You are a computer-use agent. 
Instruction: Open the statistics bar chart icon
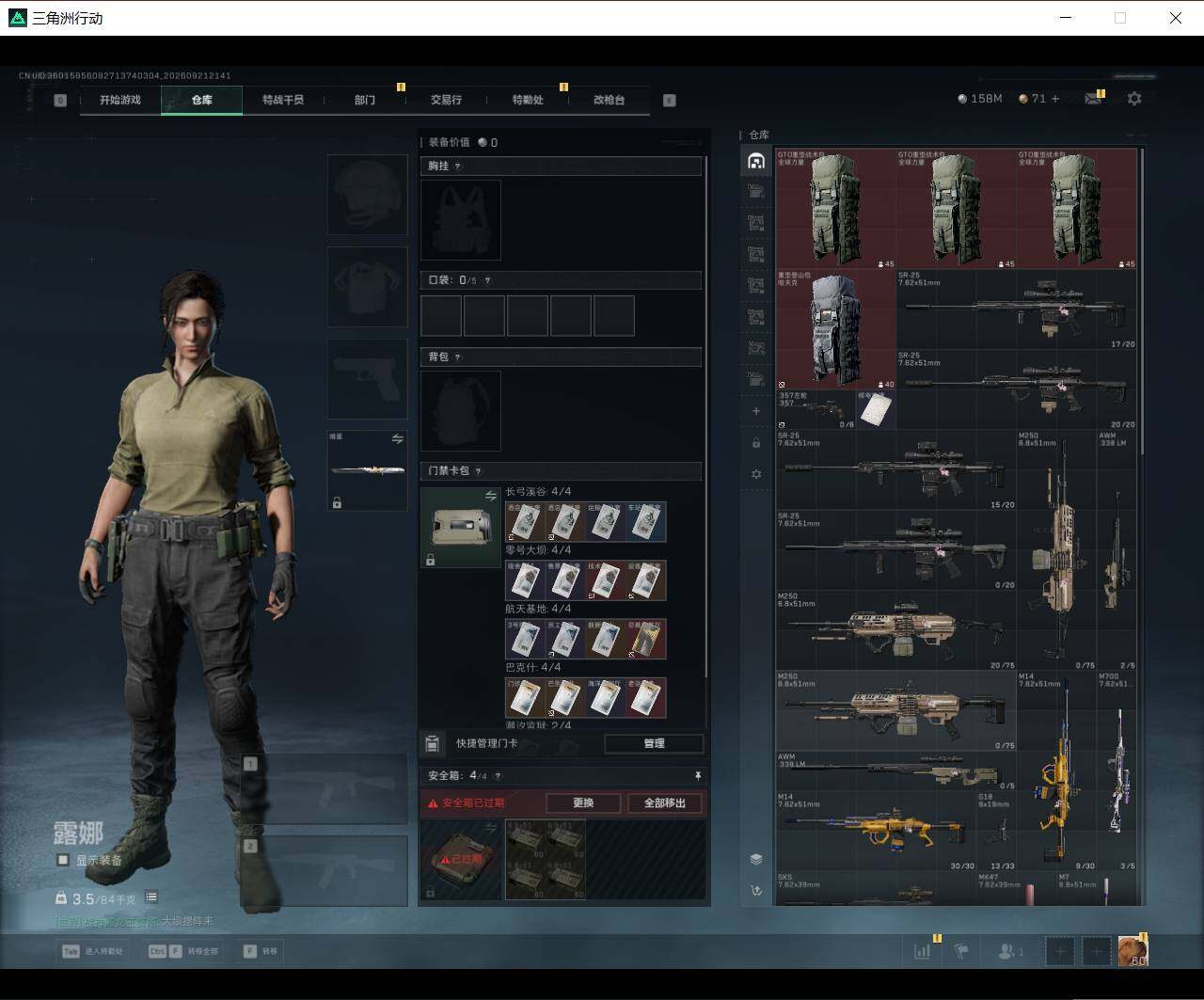click(923, 951)
